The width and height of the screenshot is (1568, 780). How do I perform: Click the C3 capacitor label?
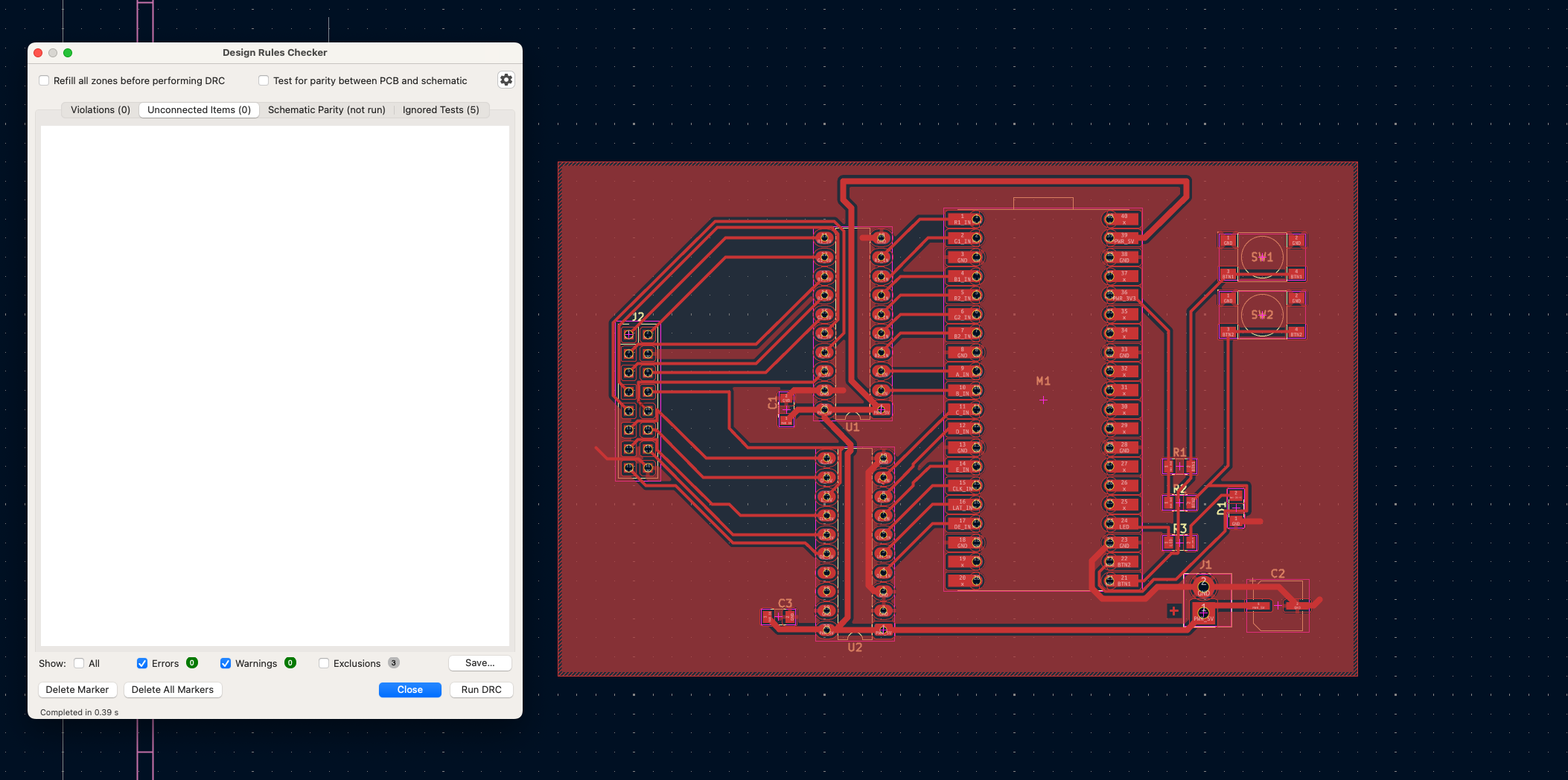pos(785,603)
